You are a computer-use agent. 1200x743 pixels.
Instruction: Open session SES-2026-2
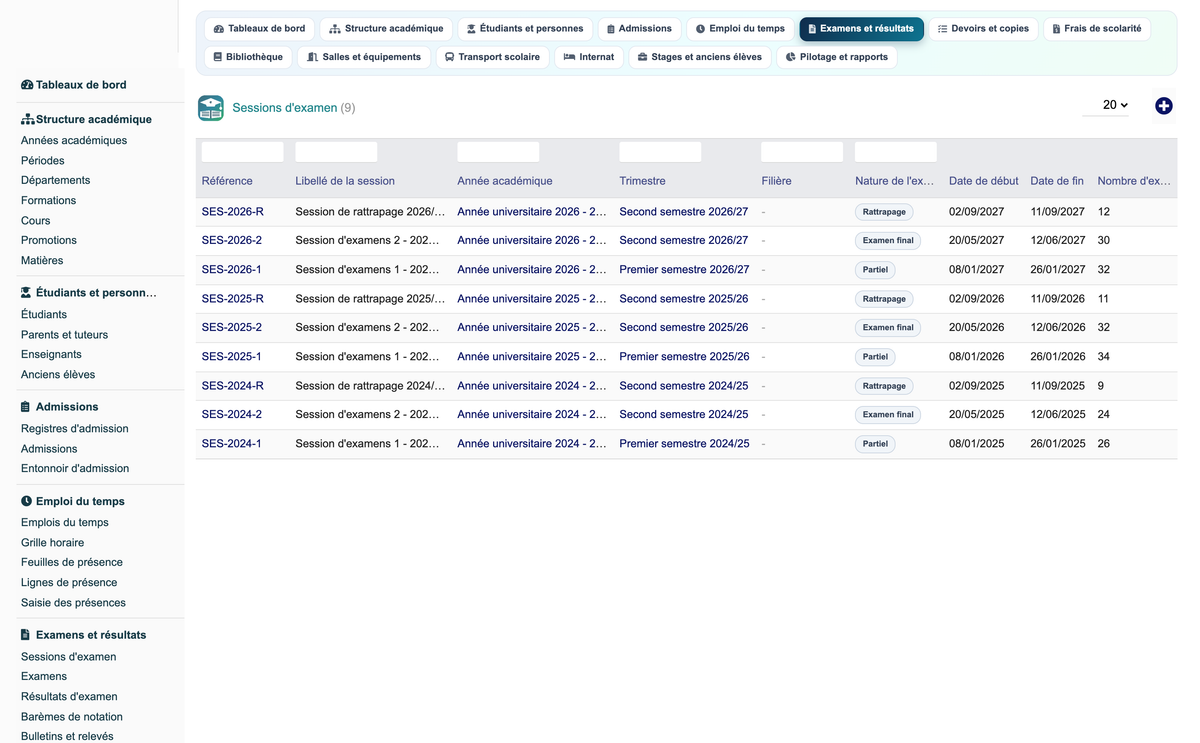point(232,240)
